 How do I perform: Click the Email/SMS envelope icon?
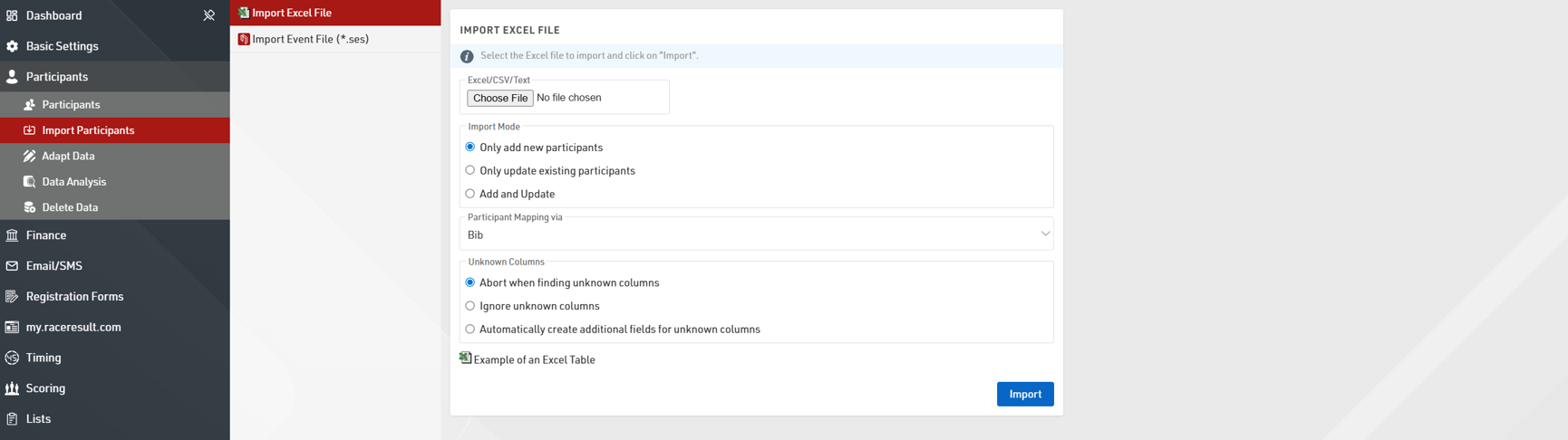click(x=12, y=266)
